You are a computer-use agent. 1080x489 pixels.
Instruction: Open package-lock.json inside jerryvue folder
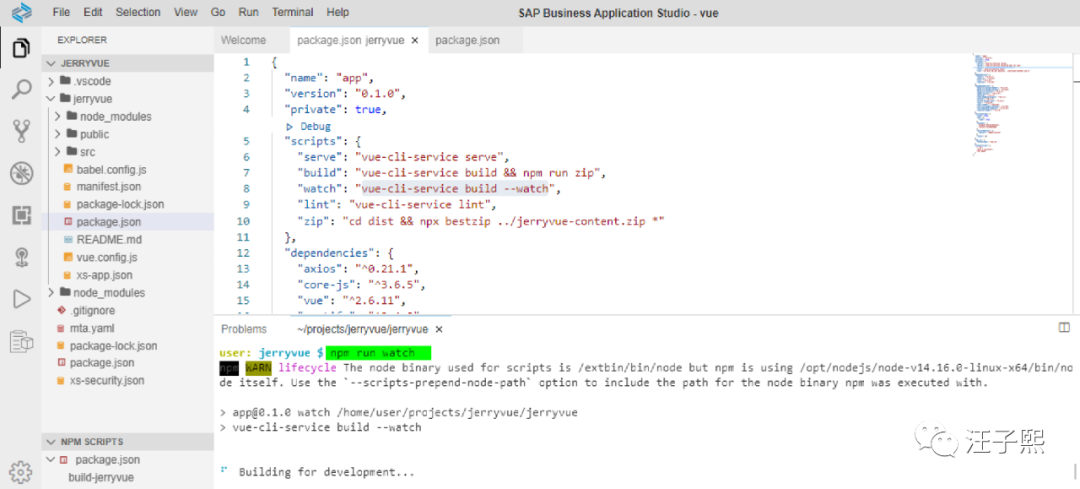[120, 205]
